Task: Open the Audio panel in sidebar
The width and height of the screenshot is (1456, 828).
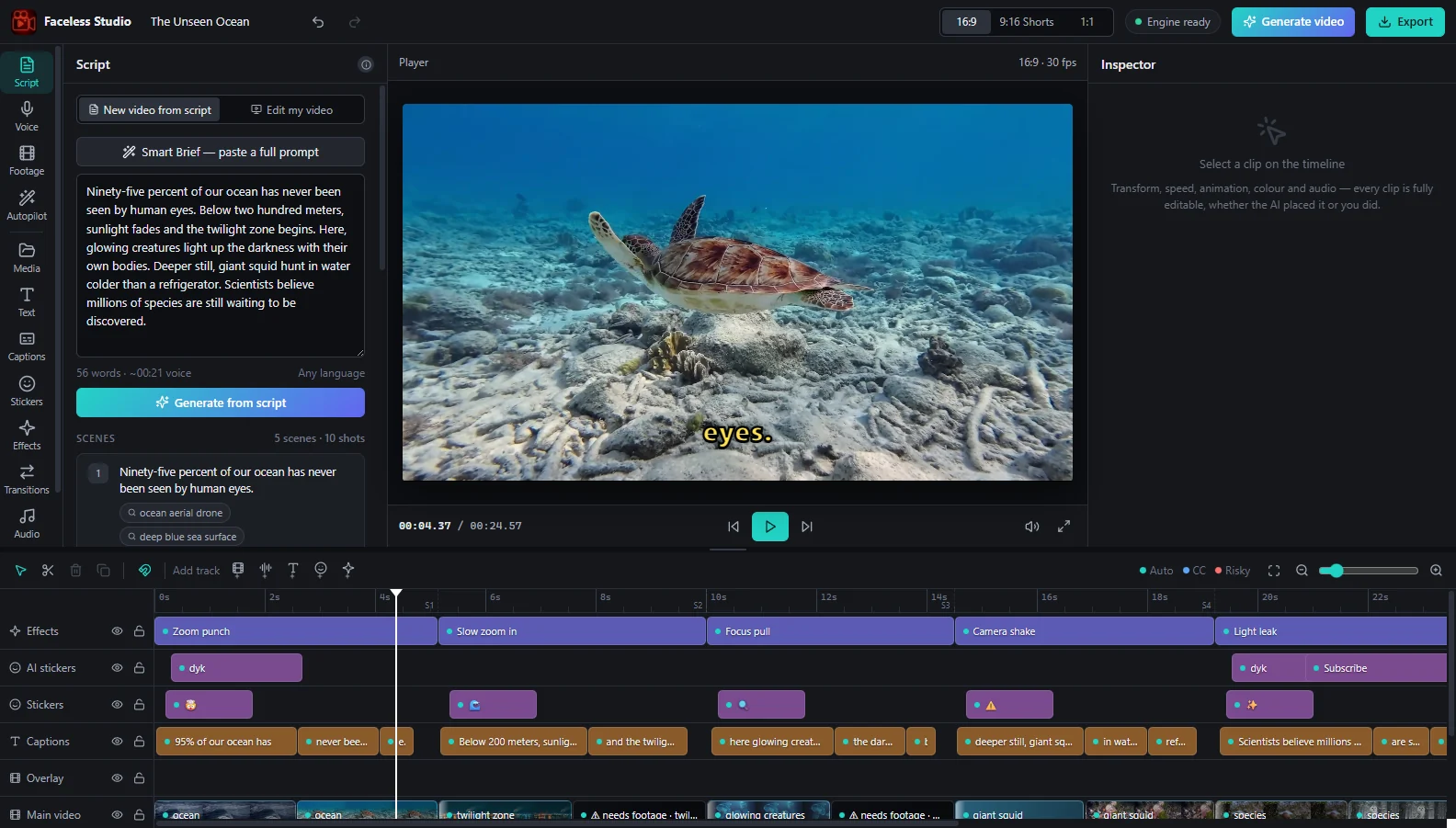Action: click(x=27, y=524)
